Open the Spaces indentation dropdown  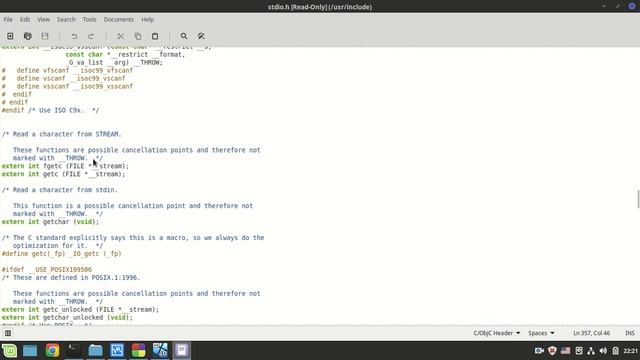coord(541,333)
